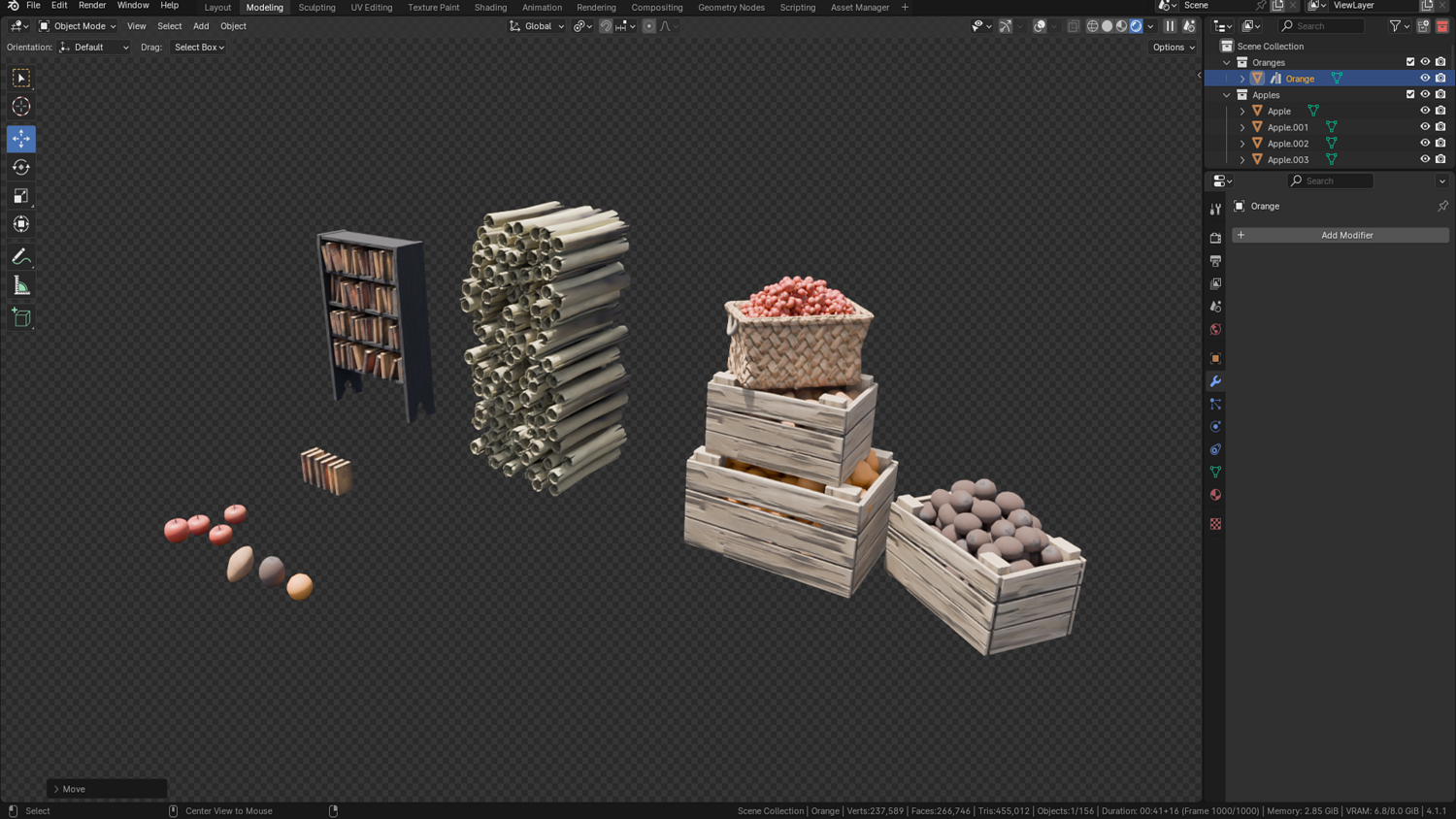Viewport: 1456px width, 819px height.
Task: Select the Scale tool
Action: click(x=21, y=196)
